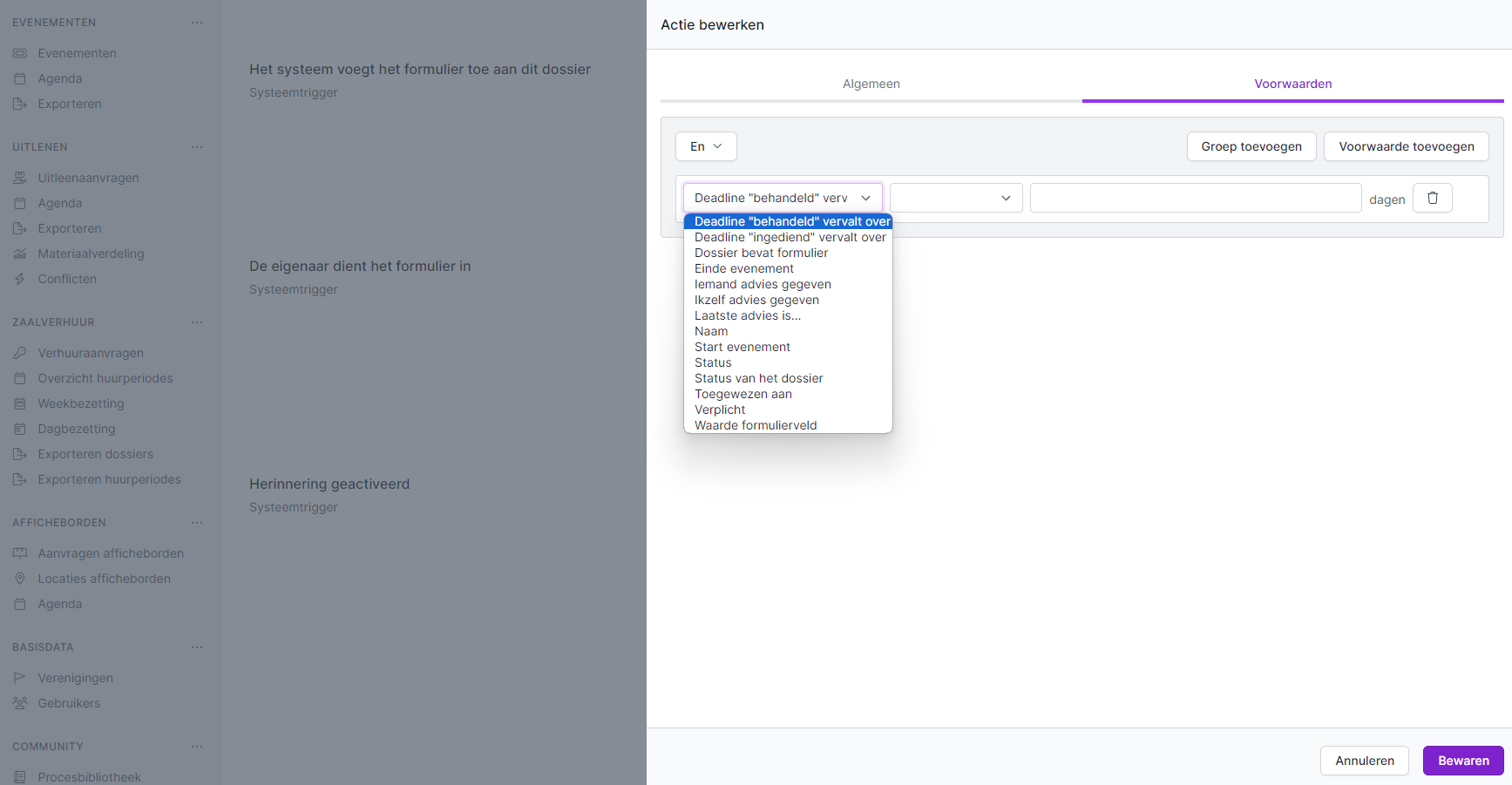Click the Voorwaarden tab
The width and height of the screenshot is (1512, 785).
click(x=1292, y=84)
